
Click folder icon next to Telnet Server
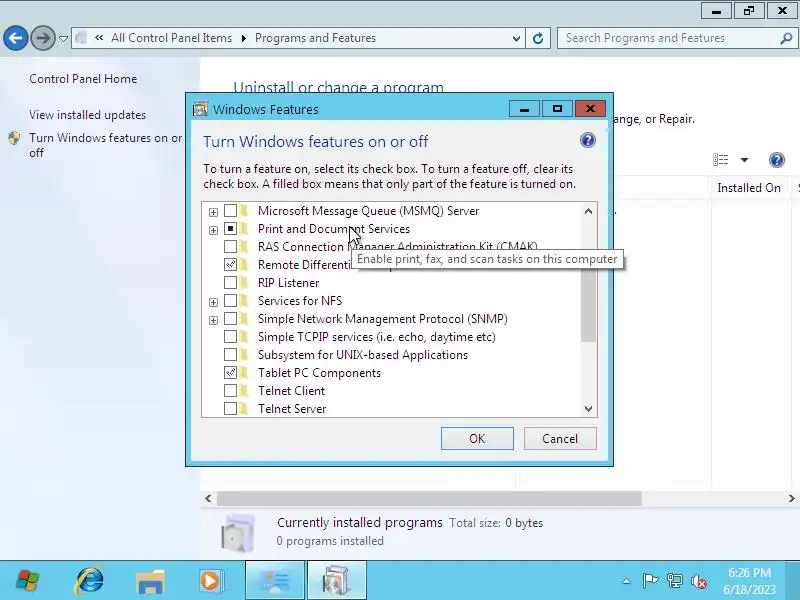click(x=244, y=409)
